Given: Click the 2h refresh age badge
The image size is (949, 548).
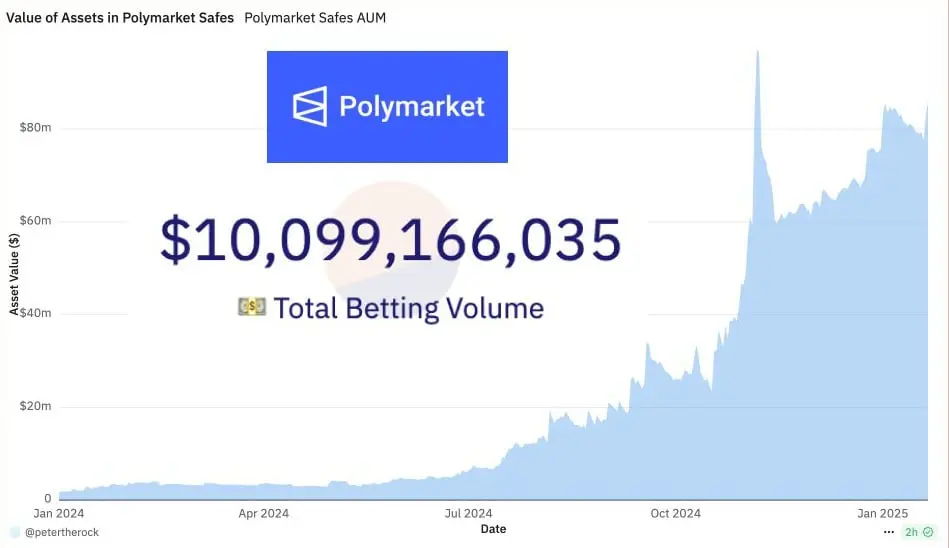Looking at the screenshot, I should 911,532.
